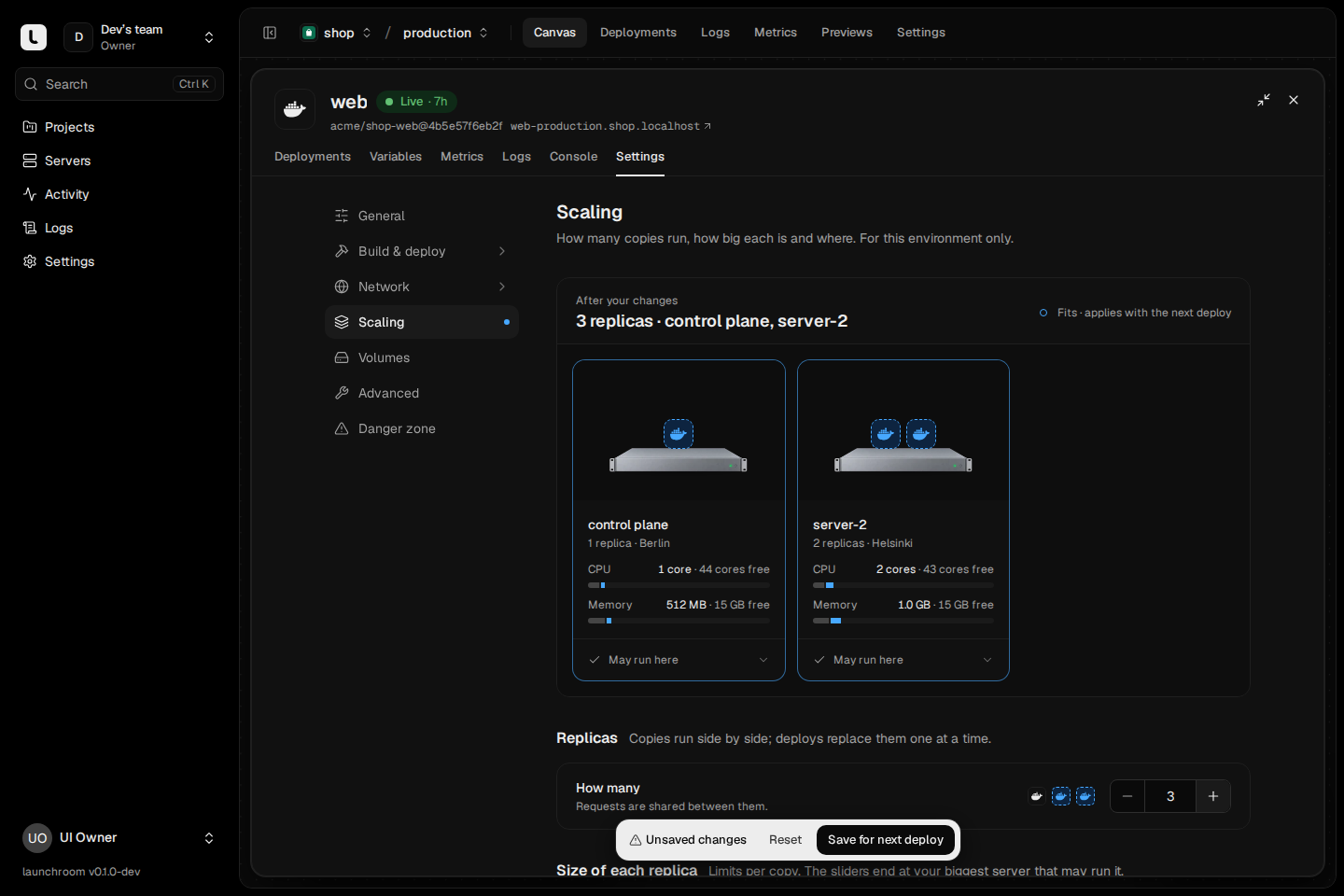Screen dimensions: 1344x896
Task: Open Settings in the left sidebar
Action: [119, 261]
